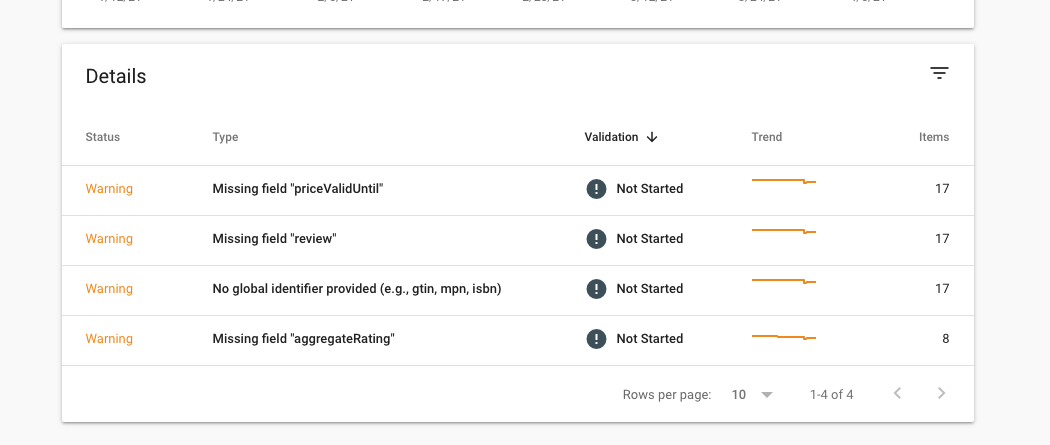Open No global identifier provided issue
Screen dimensions: 1050x445
(357, 288)
